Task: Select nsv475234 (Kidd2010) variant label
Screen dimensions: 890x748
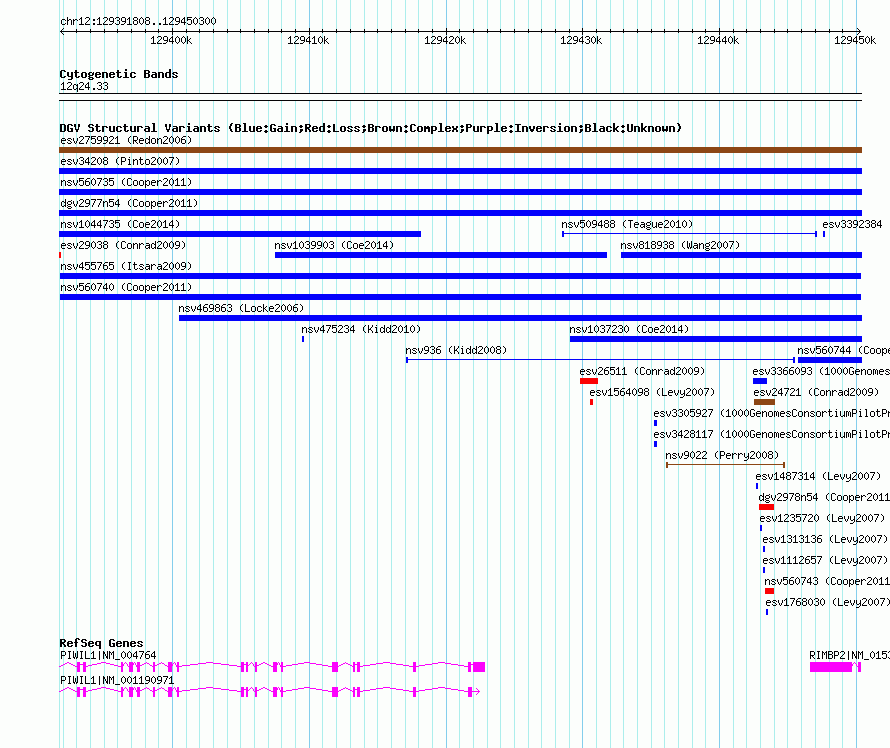Action: click(x=361, y=329)
